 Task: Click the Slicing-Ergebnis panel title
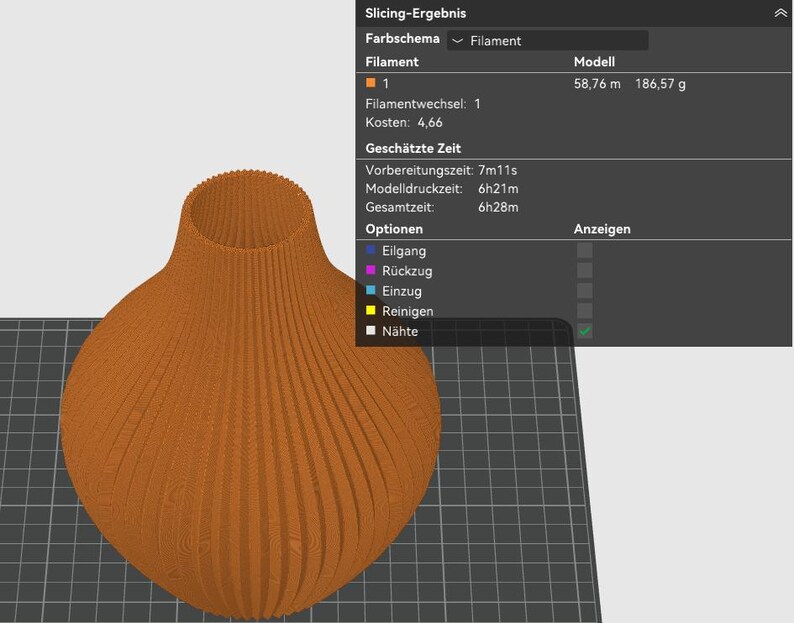416,13
